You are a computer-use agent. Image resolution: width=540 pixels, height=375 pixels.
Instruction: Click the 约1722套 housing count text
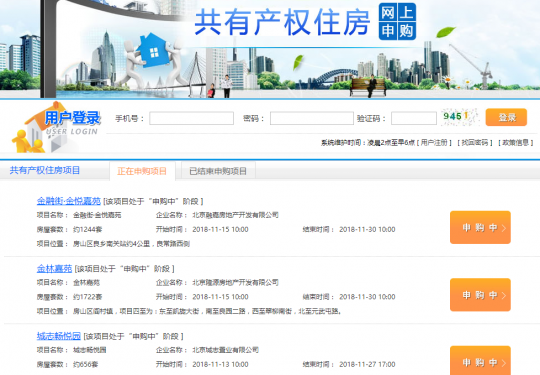87,297
